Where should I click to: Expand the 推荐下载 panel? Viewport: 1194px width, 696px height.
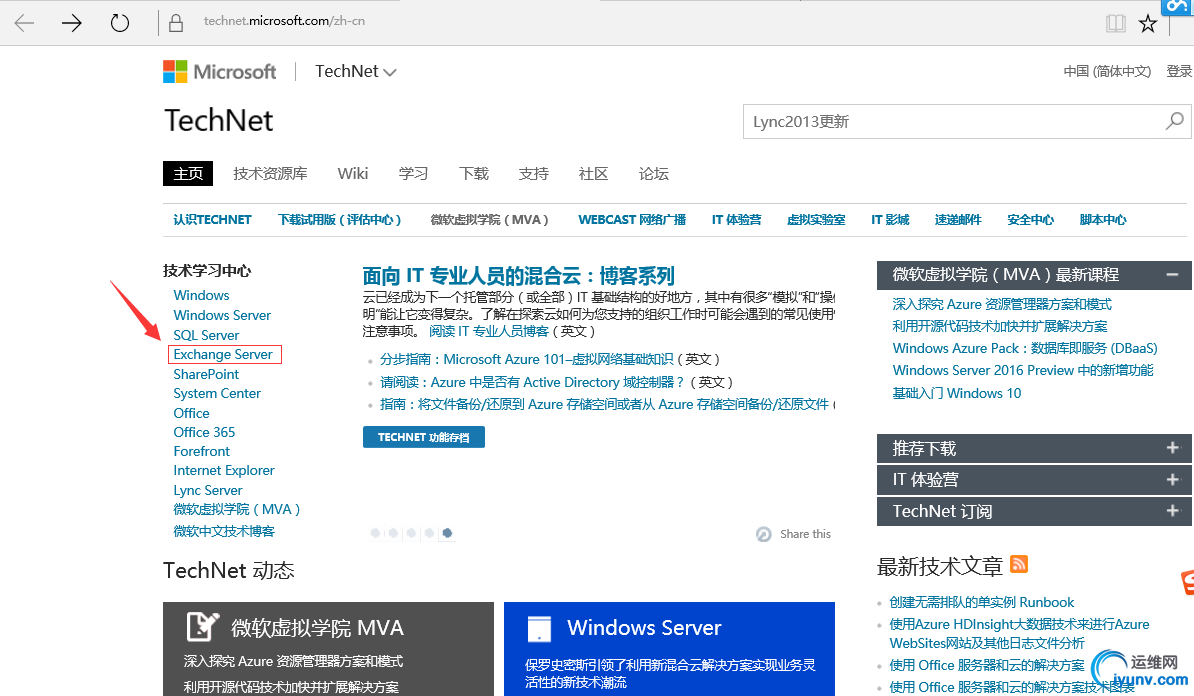(1173, 448)
